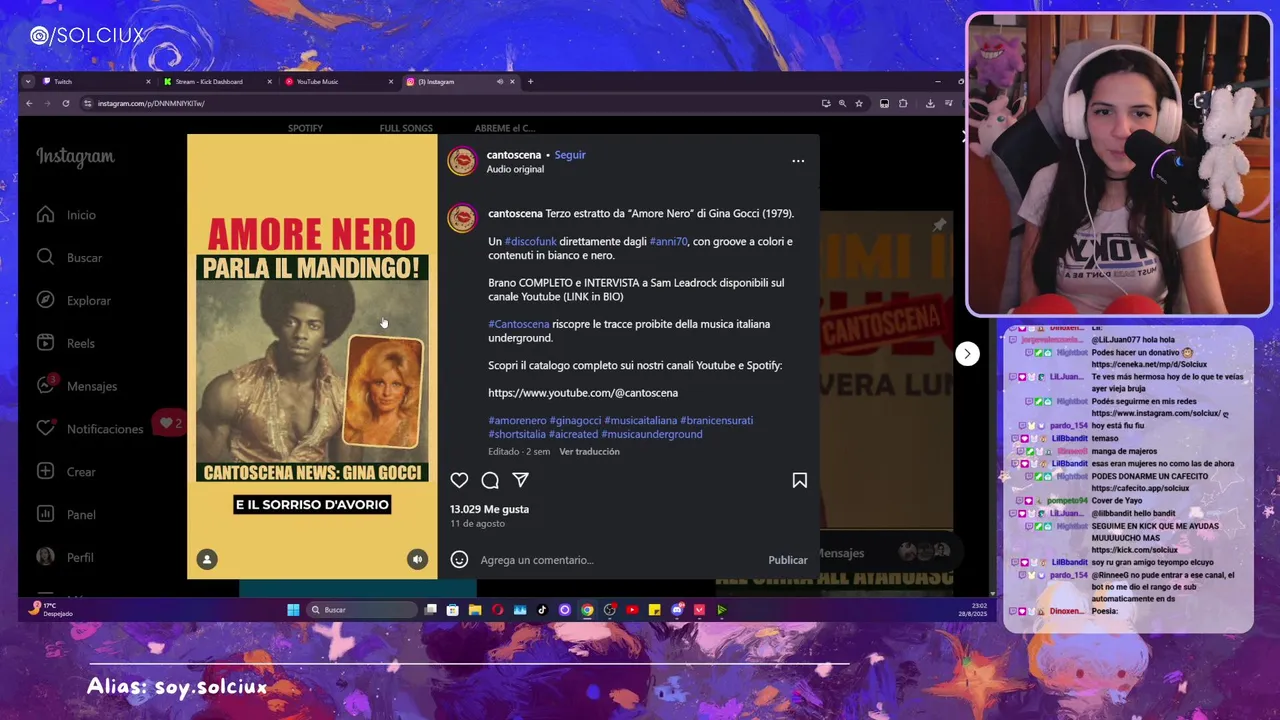Mute the Instagram tab audio icon
This screenshot has width=1280, height=720.
[x=500, y=82]
